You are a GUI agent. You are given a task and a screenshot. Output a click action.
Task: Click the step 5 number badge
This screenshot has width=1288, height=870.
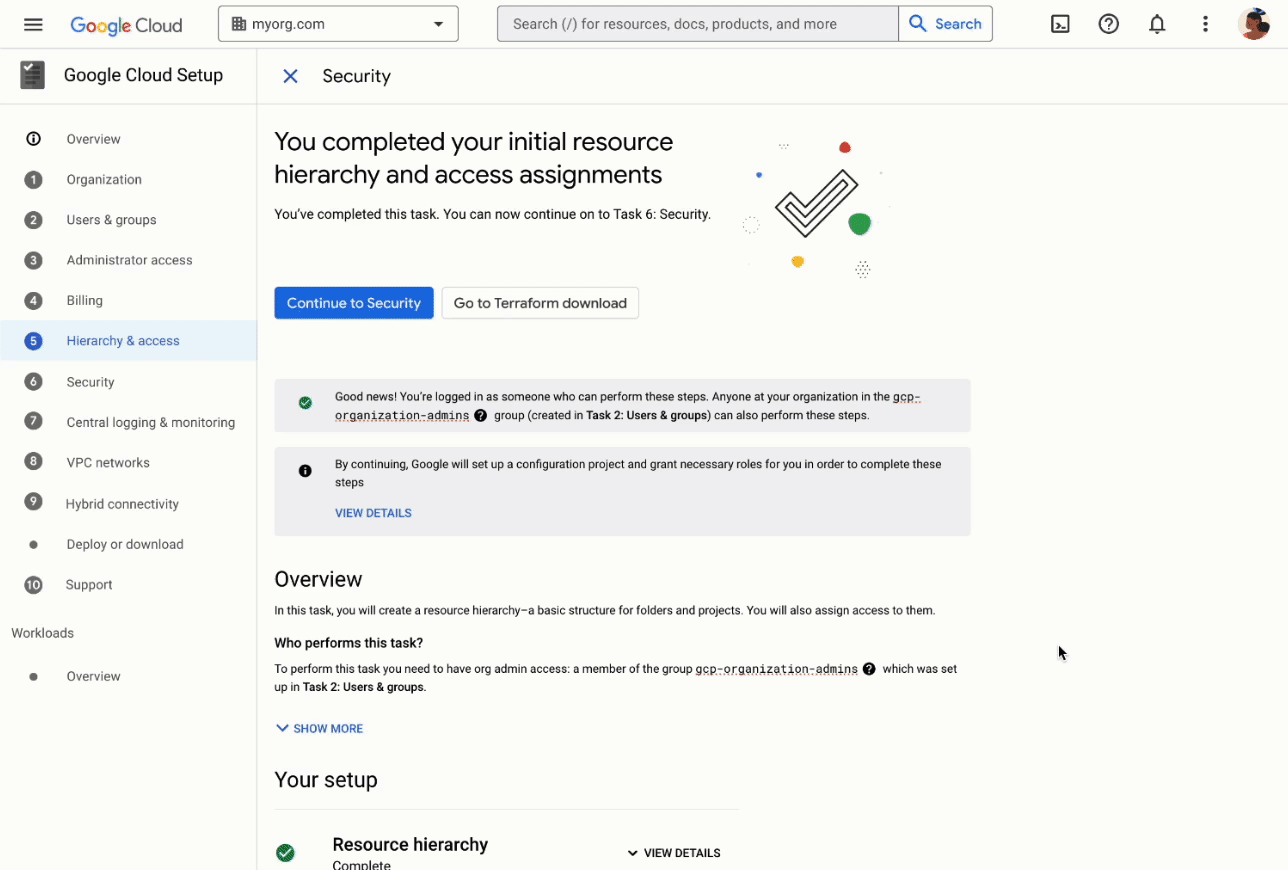coord(33,341)
